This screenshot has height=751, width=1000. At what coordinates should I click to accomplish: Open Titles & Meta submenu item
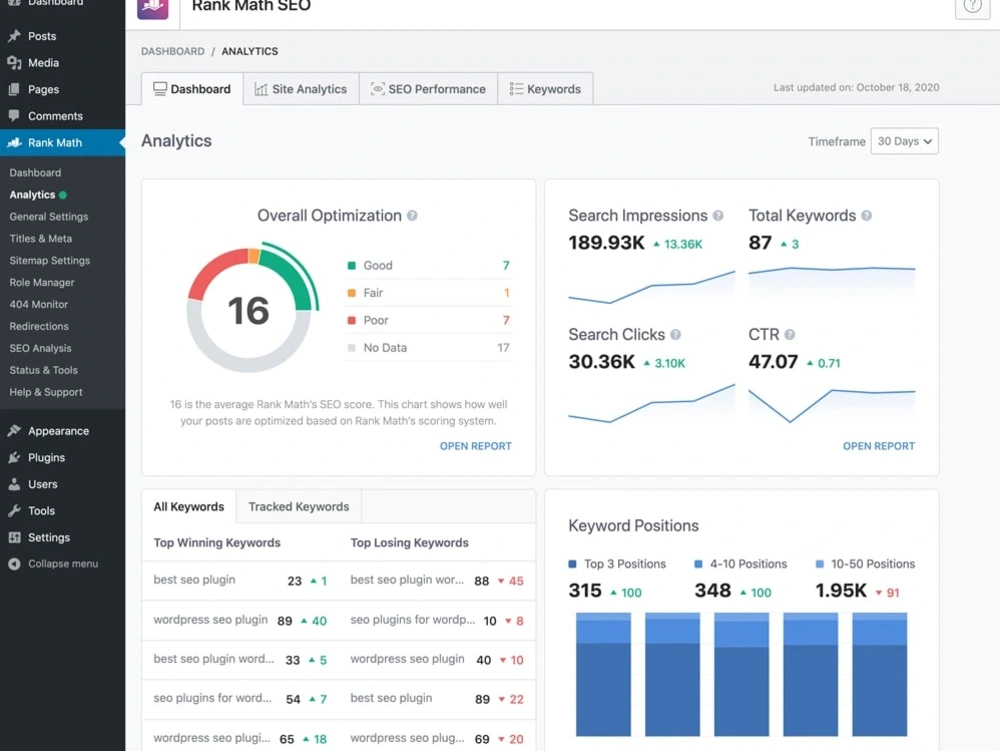click(41, 238)
